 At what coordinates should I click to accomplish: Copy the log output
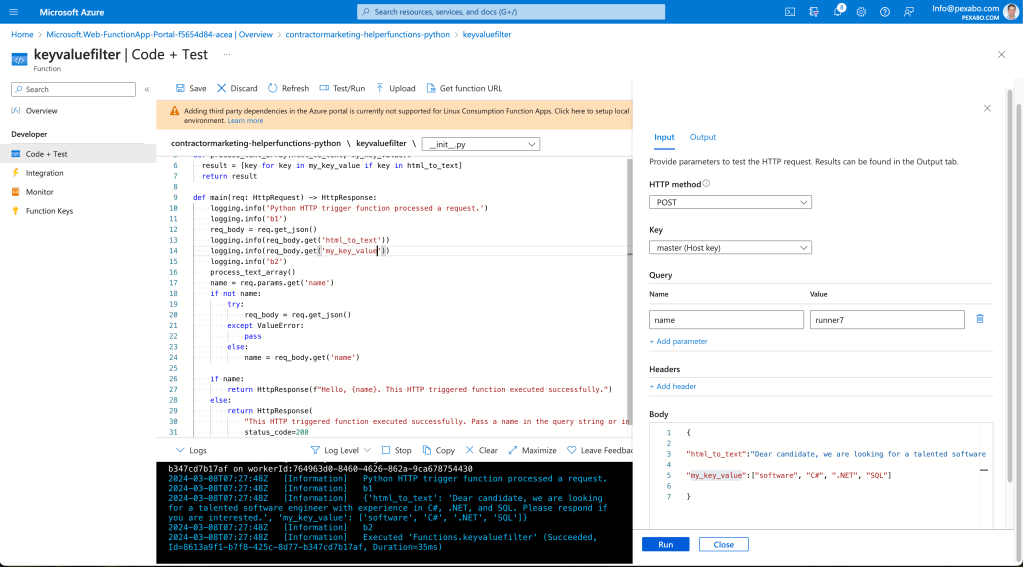[438, 450]
